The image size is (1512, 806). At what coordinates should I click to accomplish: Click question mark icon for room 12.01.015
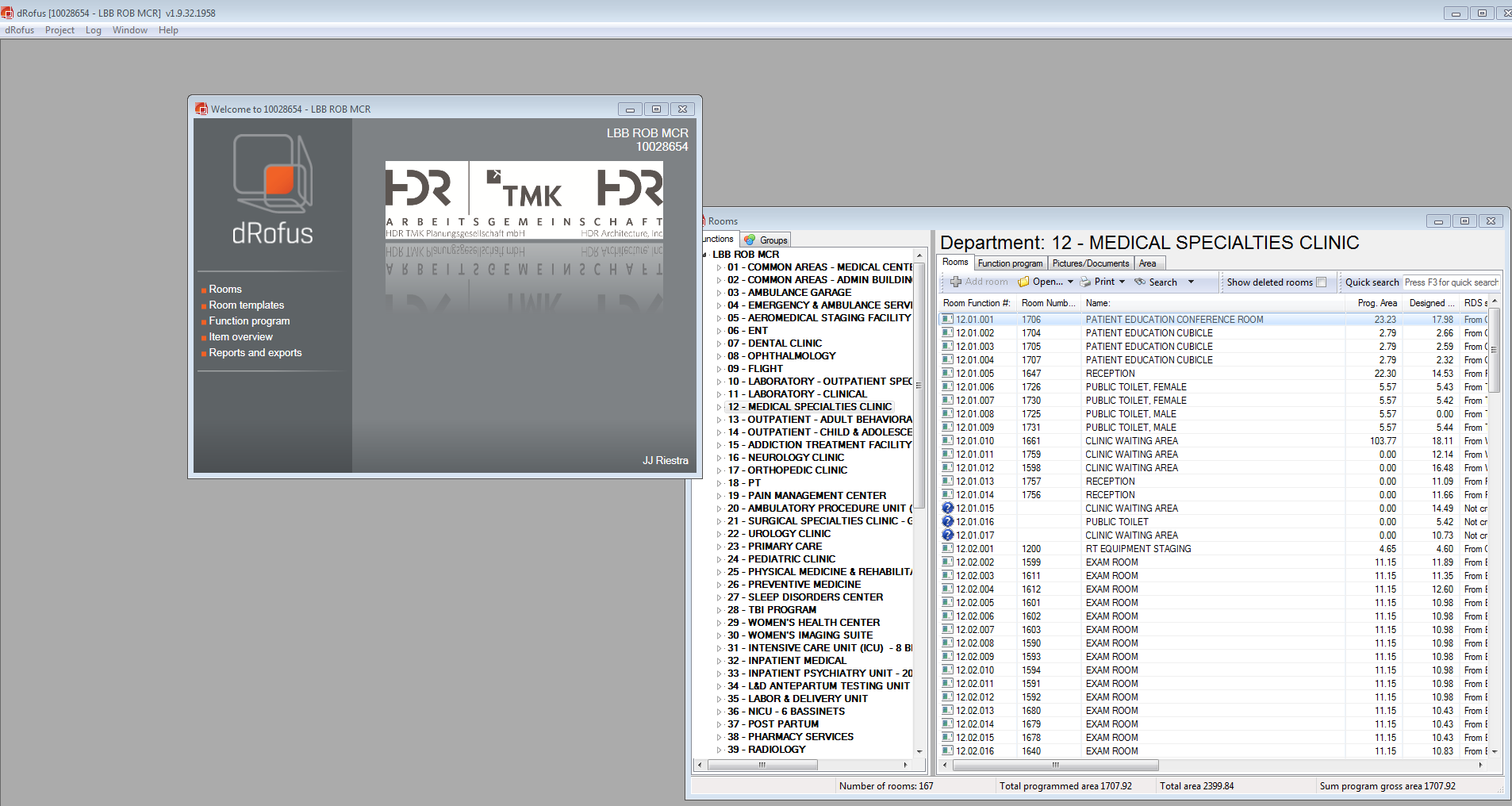(x=947, y=509)
